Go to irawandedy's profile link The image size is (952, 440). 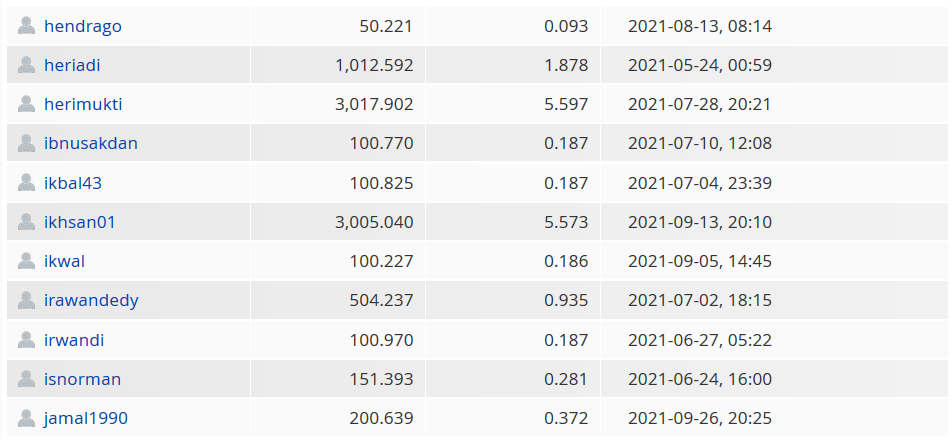pyautogui.click(x=91, y=301)
